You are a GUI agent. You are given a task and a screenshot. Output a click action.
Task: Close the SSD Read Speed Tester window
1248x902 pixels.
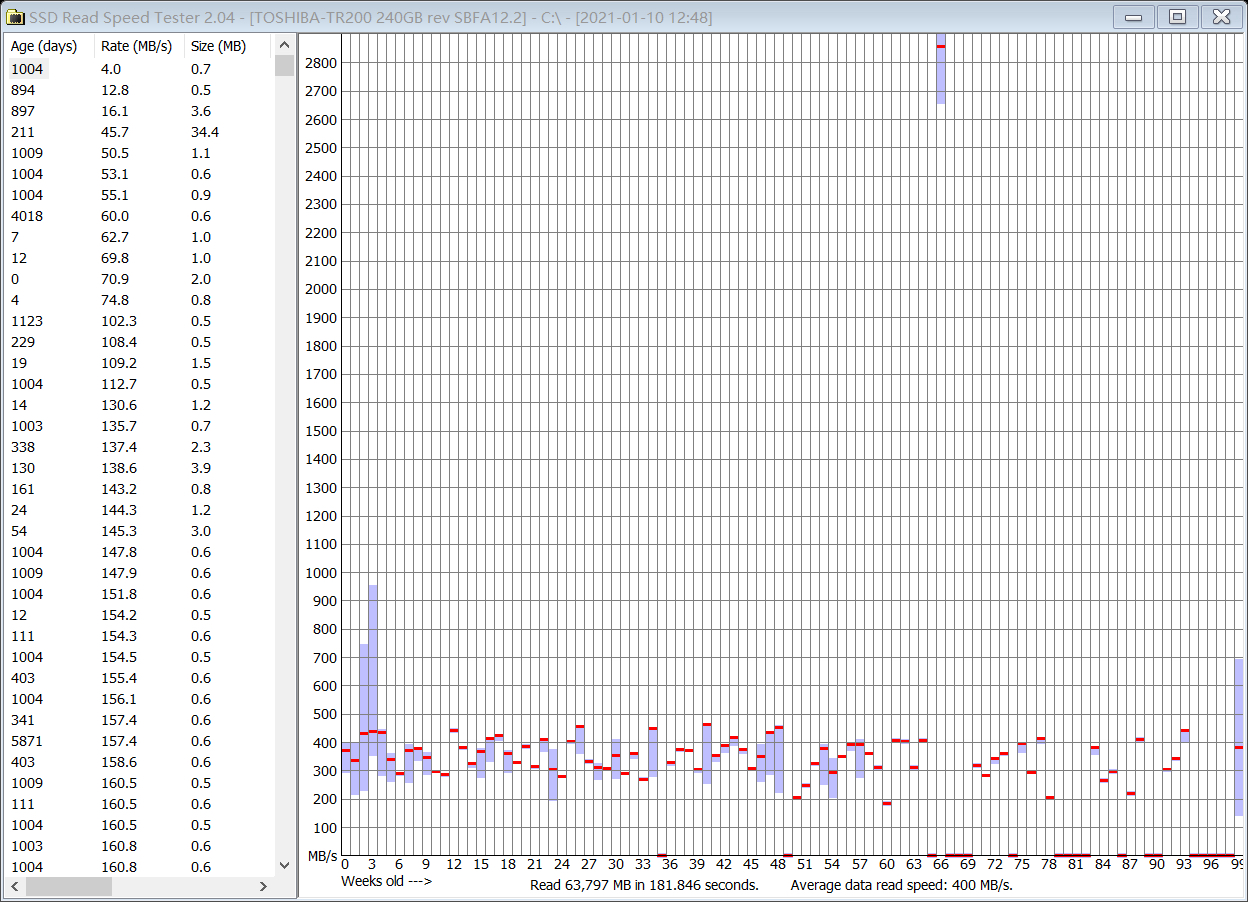click(x=1222, y=16)
